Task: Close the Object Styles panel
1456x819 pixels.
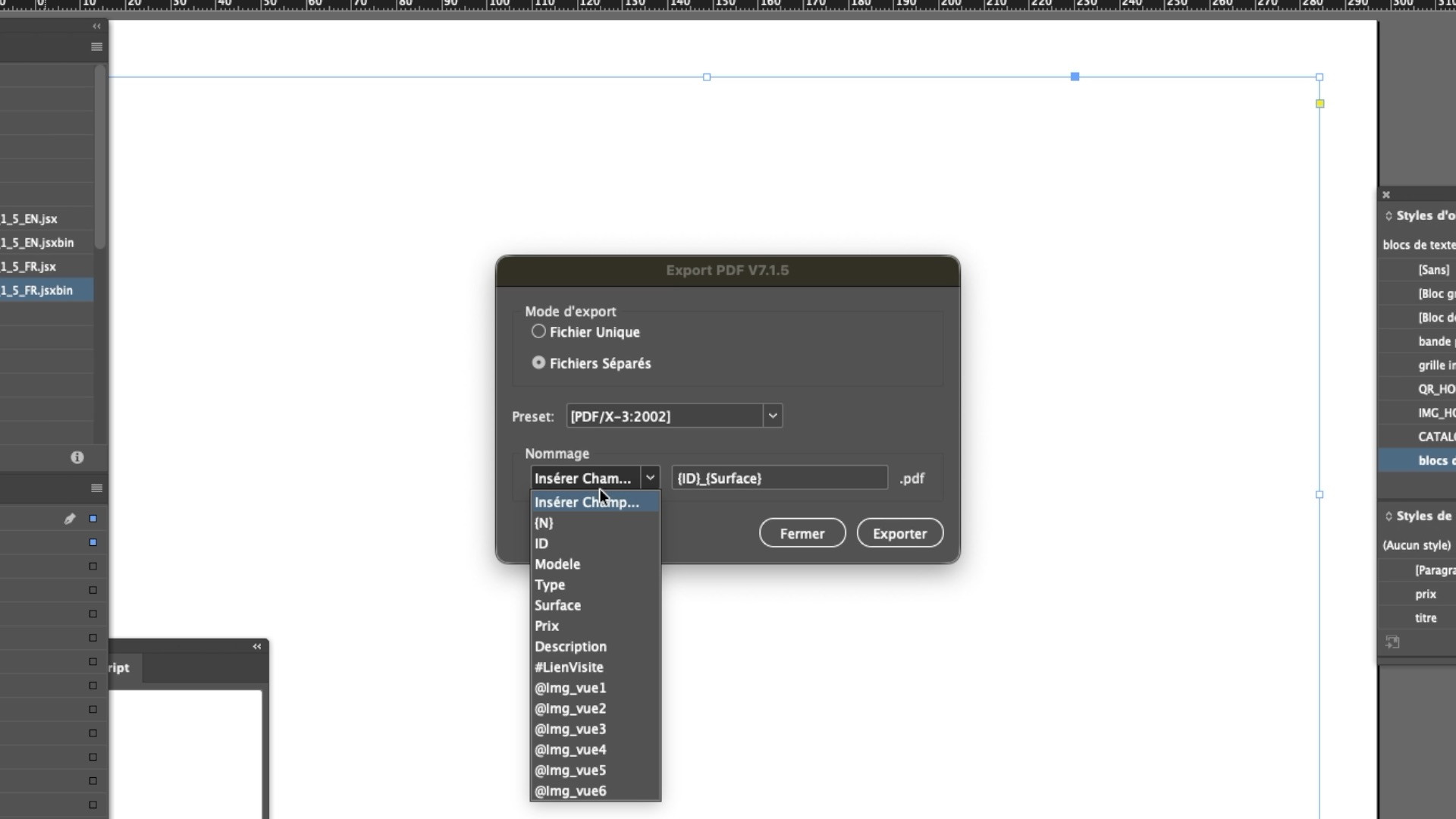Action: pos(1386,195)
